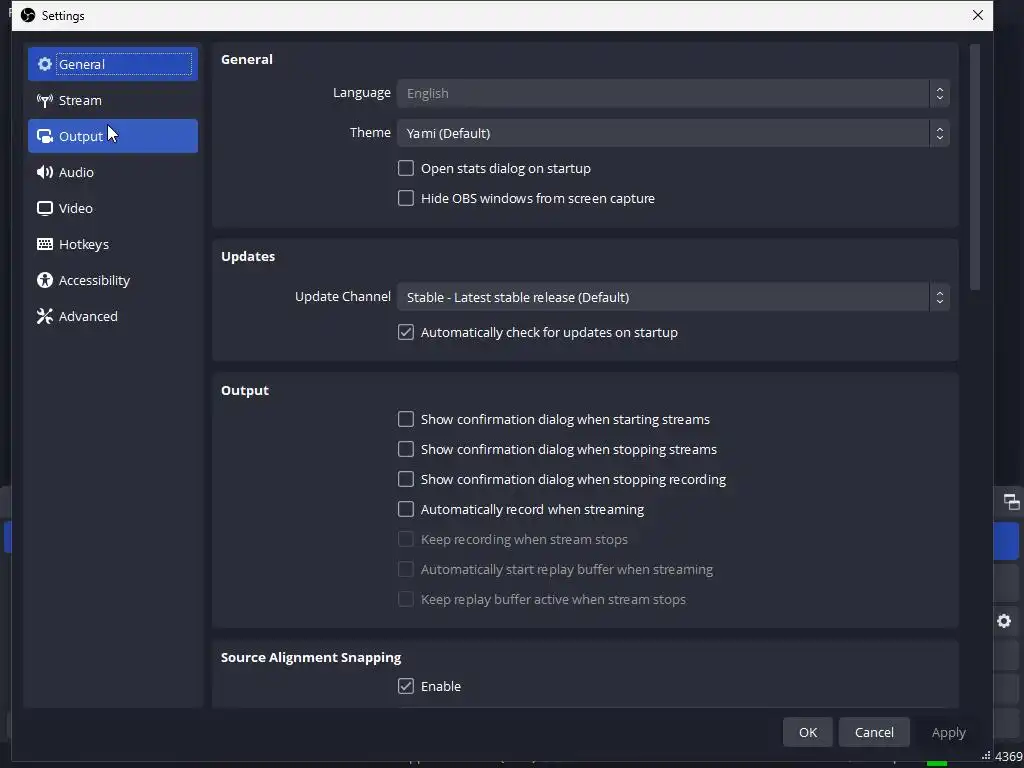The image size is (1024, 768).
Task: Open the Theme dropdown
Action: click(672, 133)
